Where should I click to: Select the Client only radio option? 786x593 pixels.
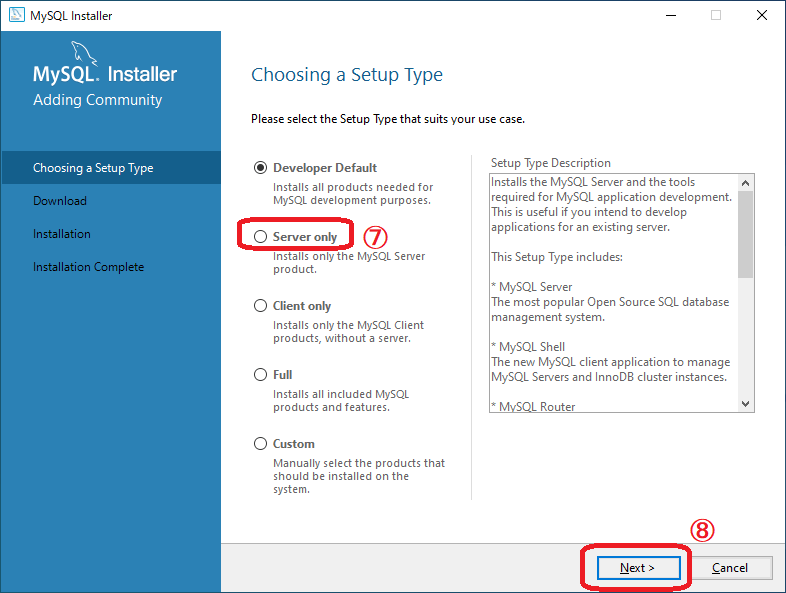click(260, 306)
